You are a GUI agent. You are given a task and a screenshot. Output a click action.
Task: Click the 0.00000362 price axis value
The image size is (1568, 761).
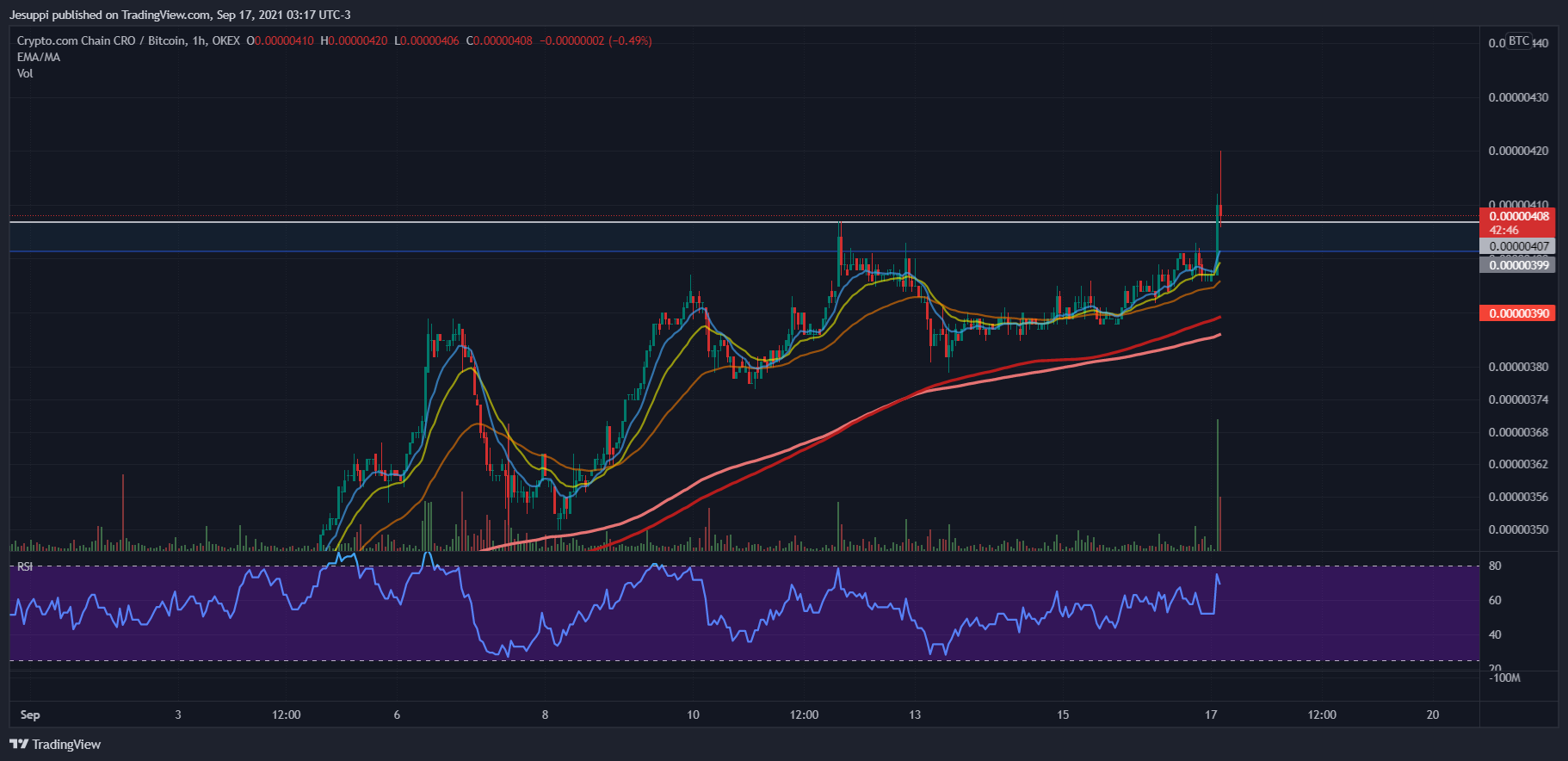(x=1518, y=464)
